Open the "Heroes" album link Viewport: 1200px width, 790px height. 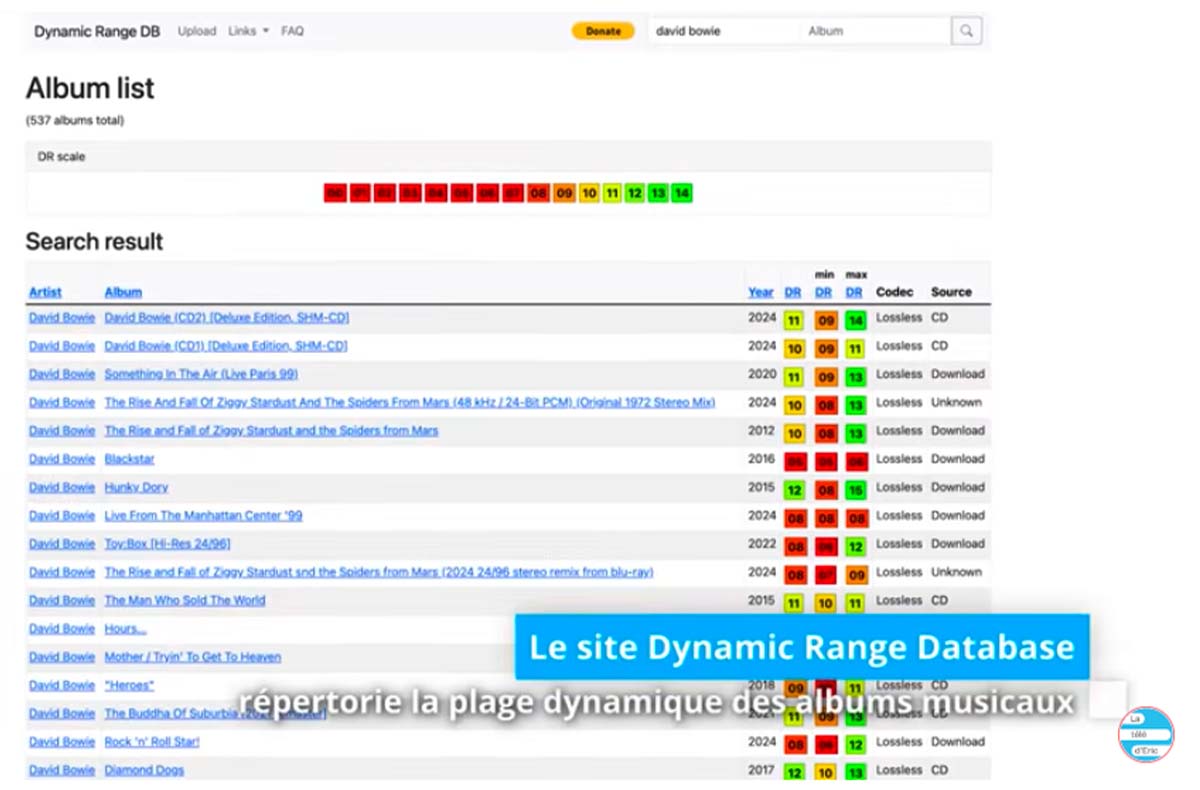click(129, 685)
